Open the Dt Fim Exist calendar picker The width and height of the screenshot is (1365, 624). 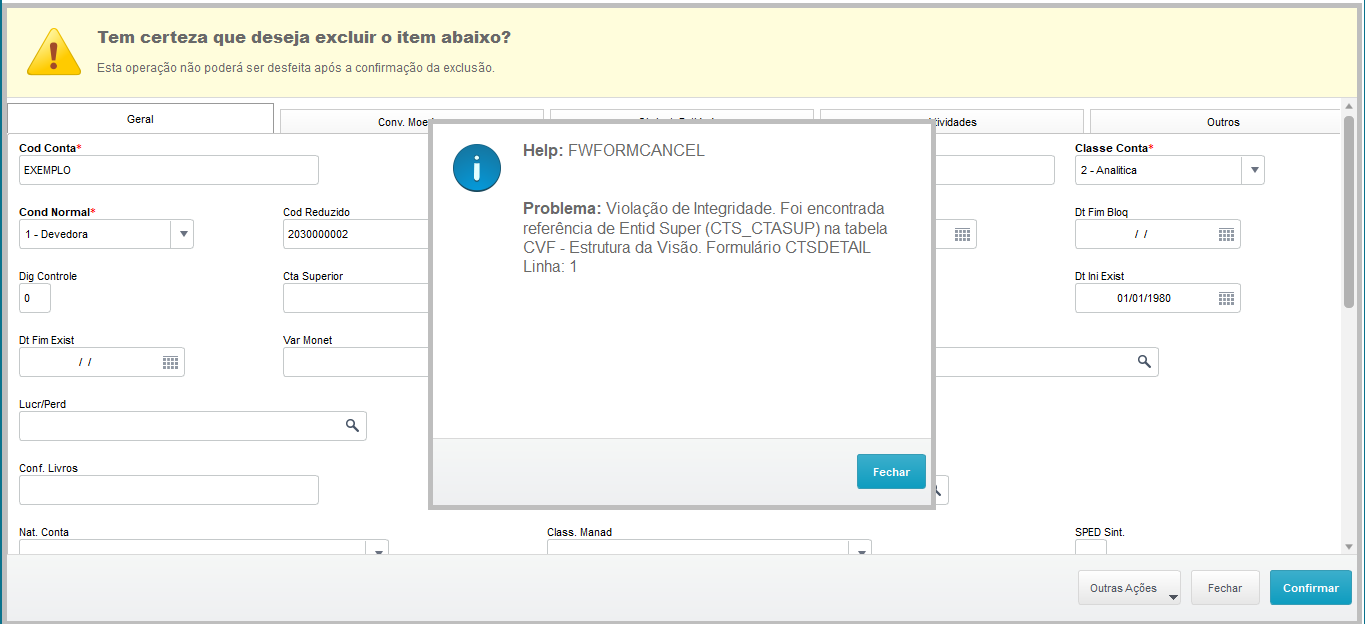pyautogui.click(x=170, y=362)
